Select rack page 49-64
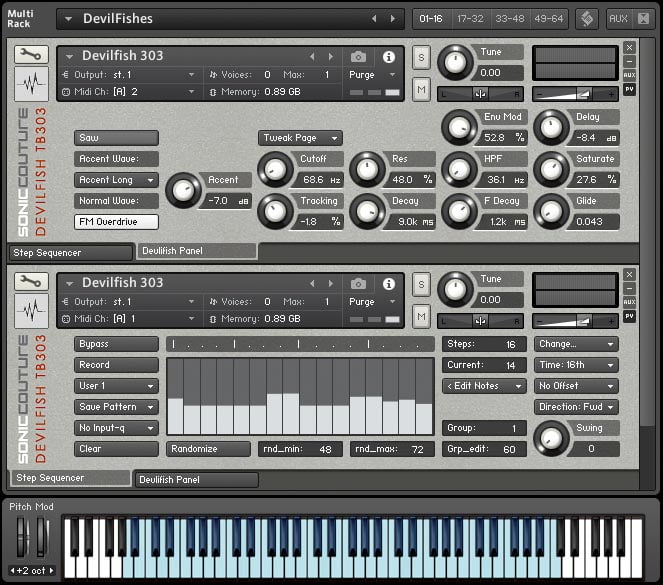 [x=548, y=19]
